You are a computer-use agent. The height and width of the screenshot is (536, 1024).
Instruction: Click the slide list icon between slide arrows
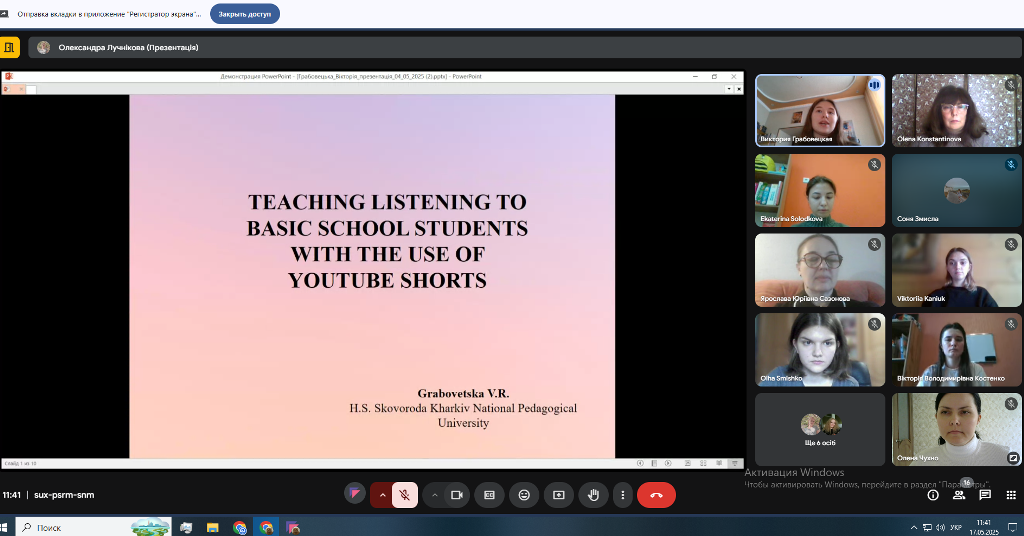tap(654, 464)
